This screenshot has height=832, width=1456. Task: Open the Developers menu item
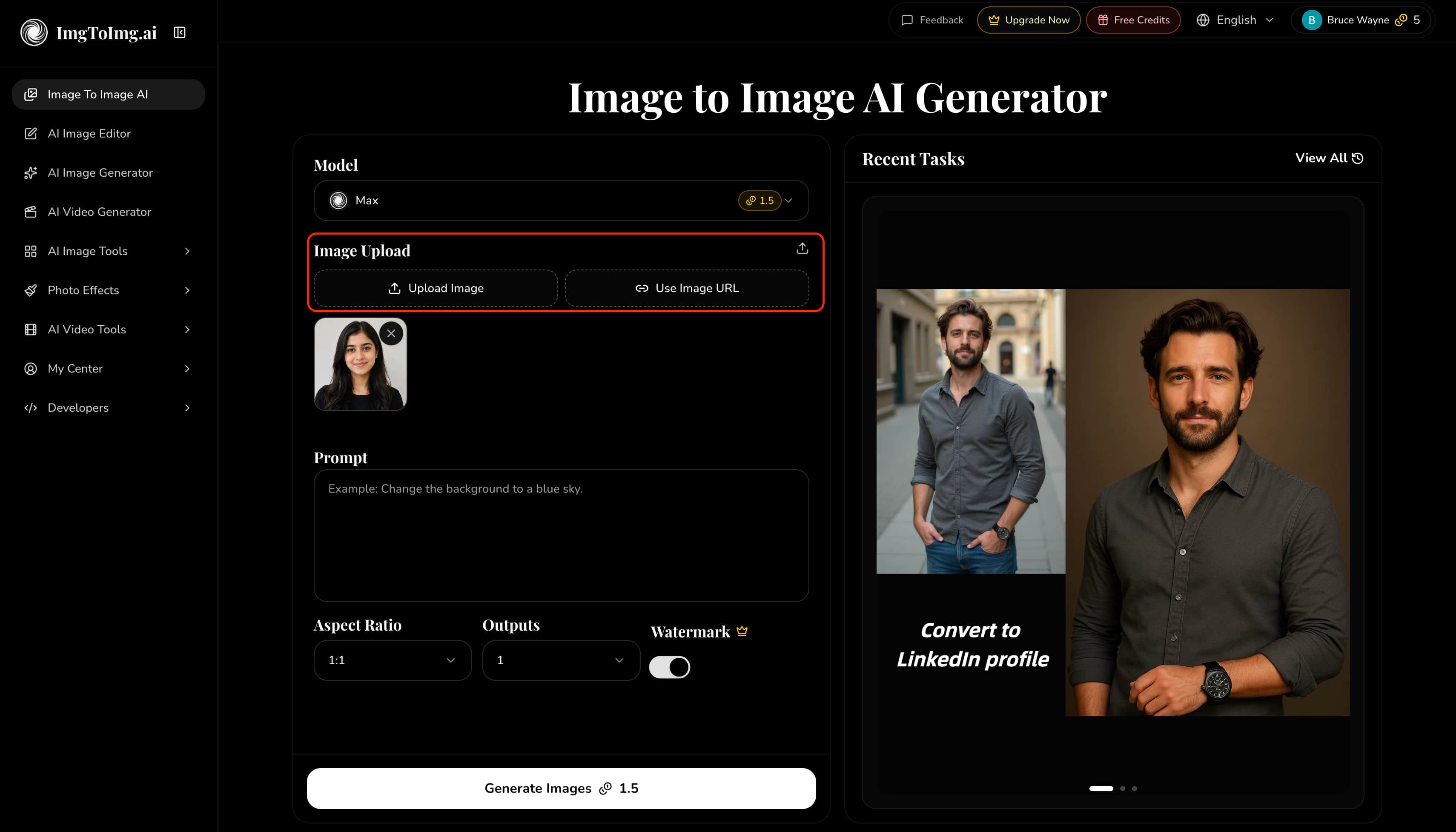pos(109,408)
